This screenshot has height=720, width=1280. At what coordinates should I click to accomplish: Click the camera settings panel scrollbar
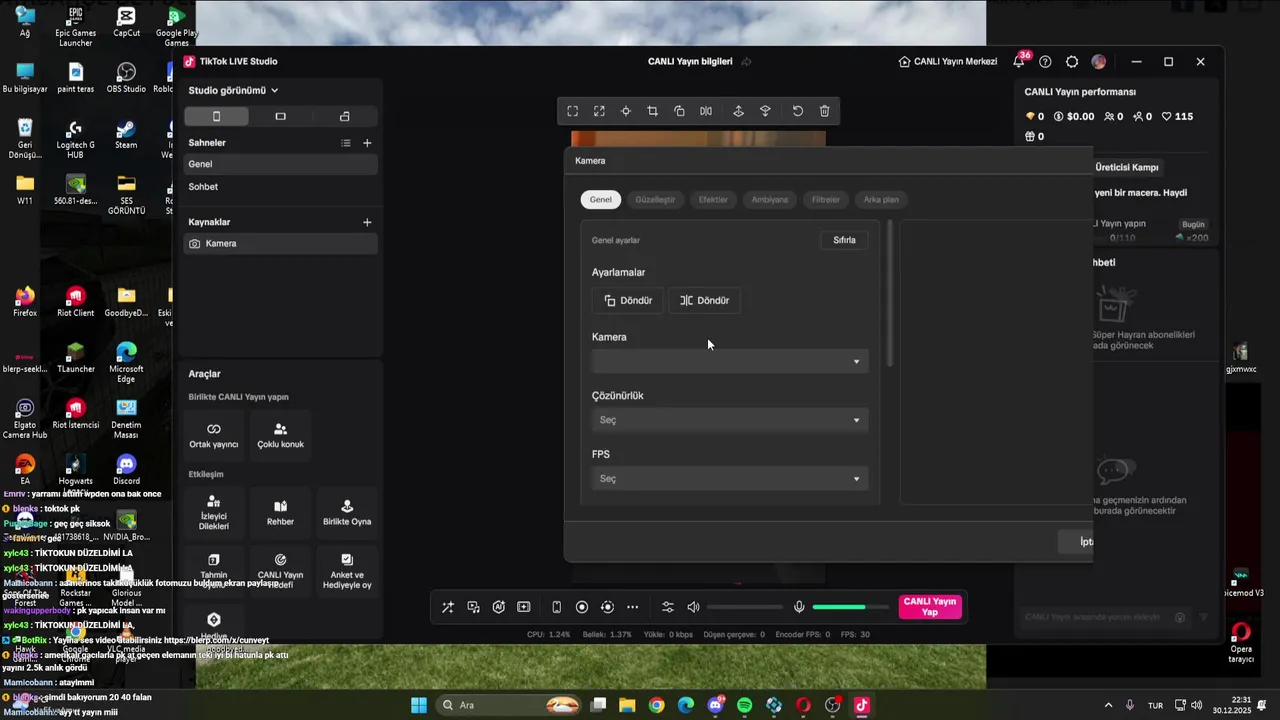(x=889, y=292)
